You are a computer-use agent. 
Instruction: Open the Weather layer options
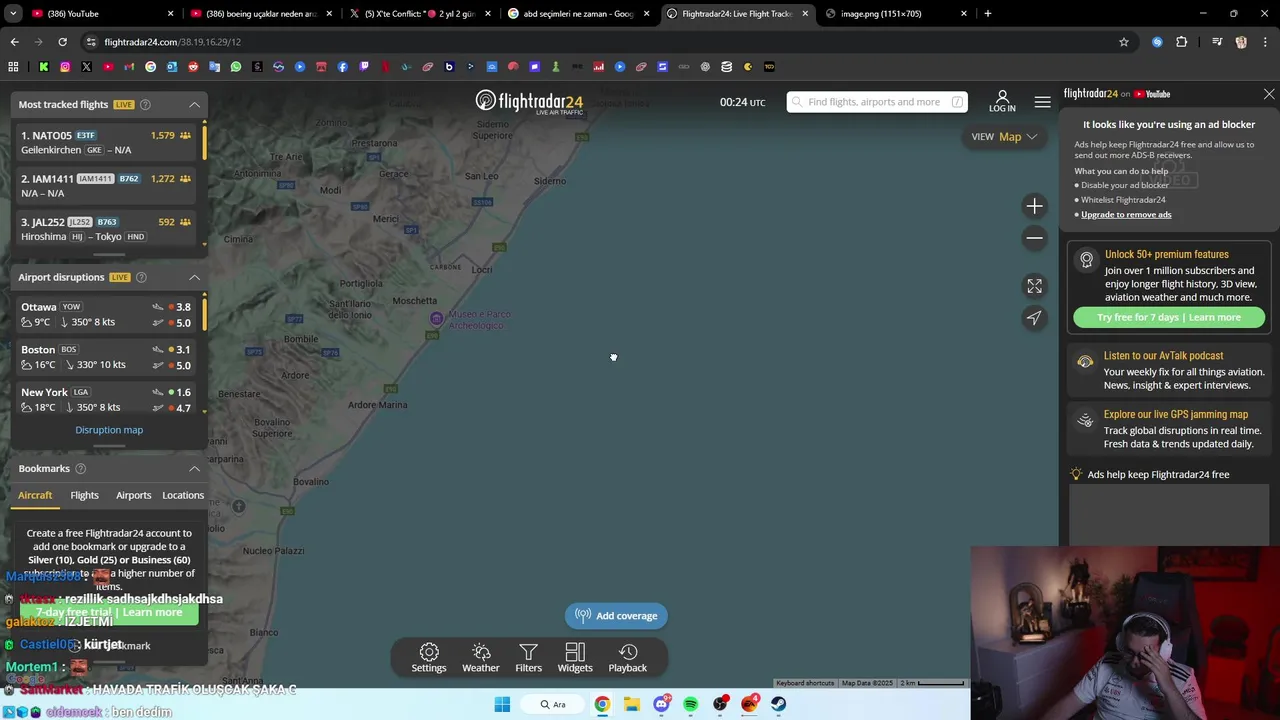481,658
